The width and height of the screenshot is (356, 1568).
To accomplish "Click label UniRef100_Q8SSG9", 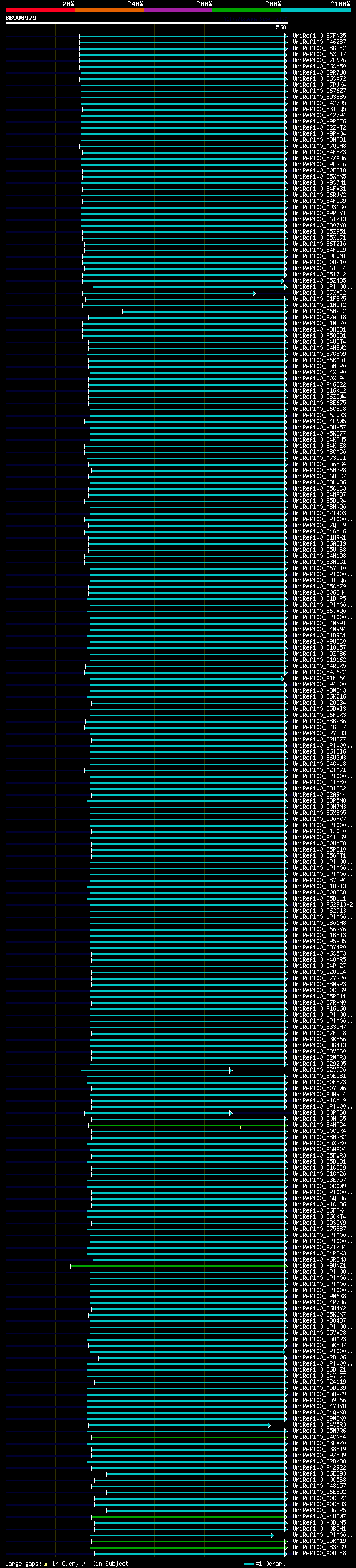I will (x=319, y=1547).
